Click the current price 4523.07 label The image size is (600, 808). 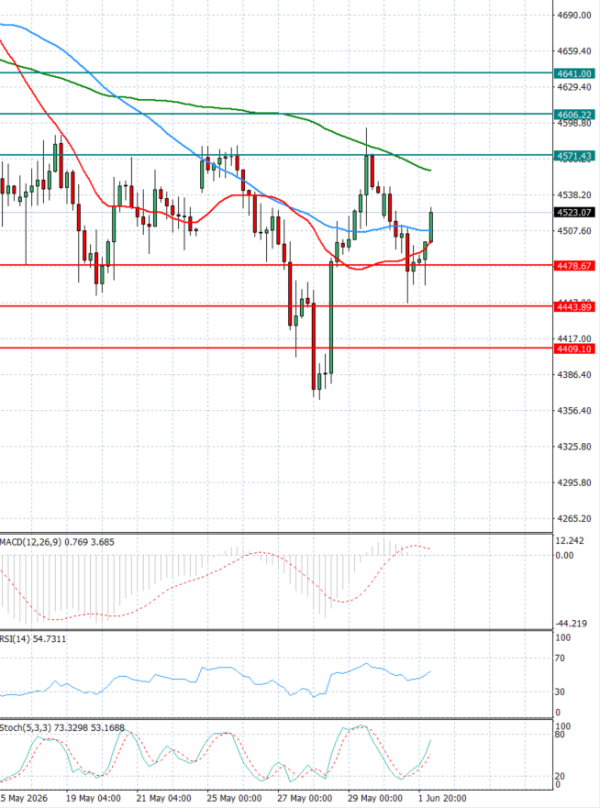coord(574,212)
